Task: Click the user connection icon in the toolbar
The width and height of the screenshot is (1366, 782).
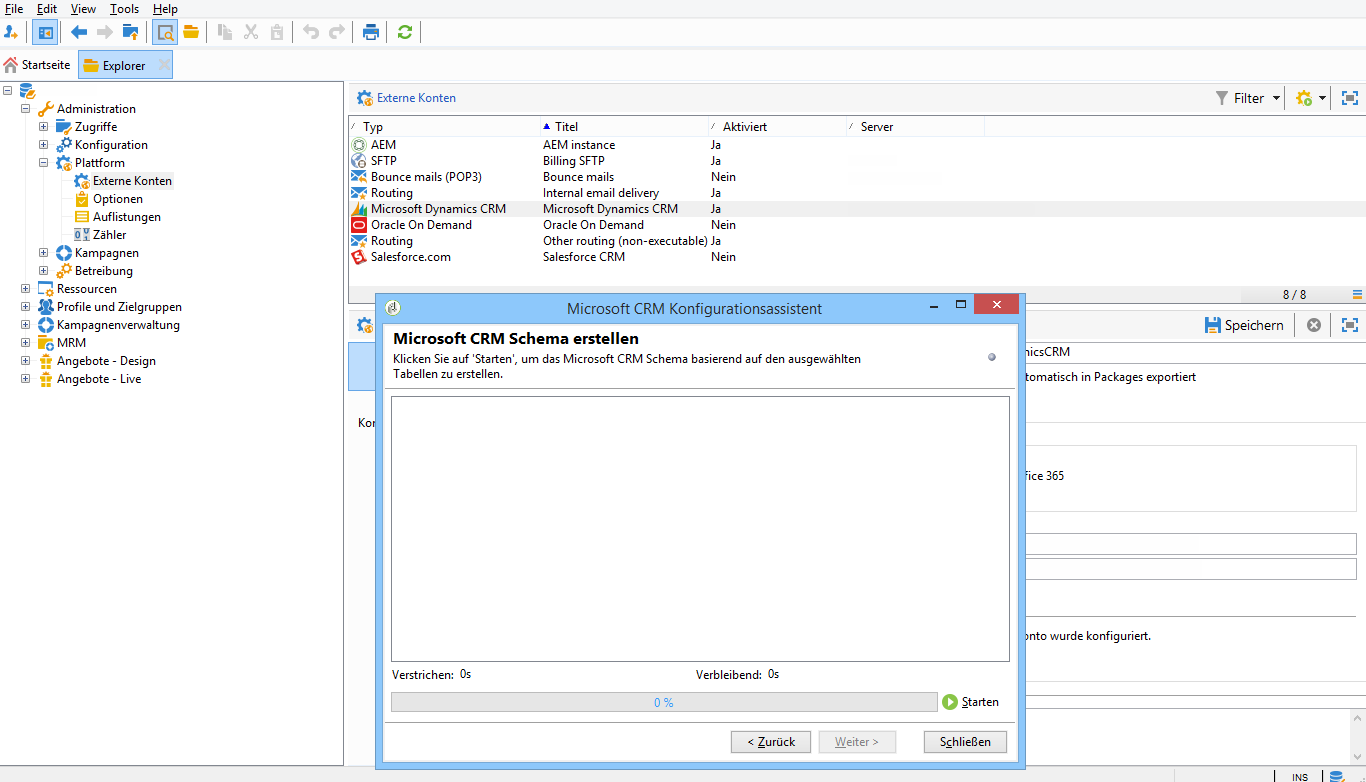Action: [x=12, y=32]
